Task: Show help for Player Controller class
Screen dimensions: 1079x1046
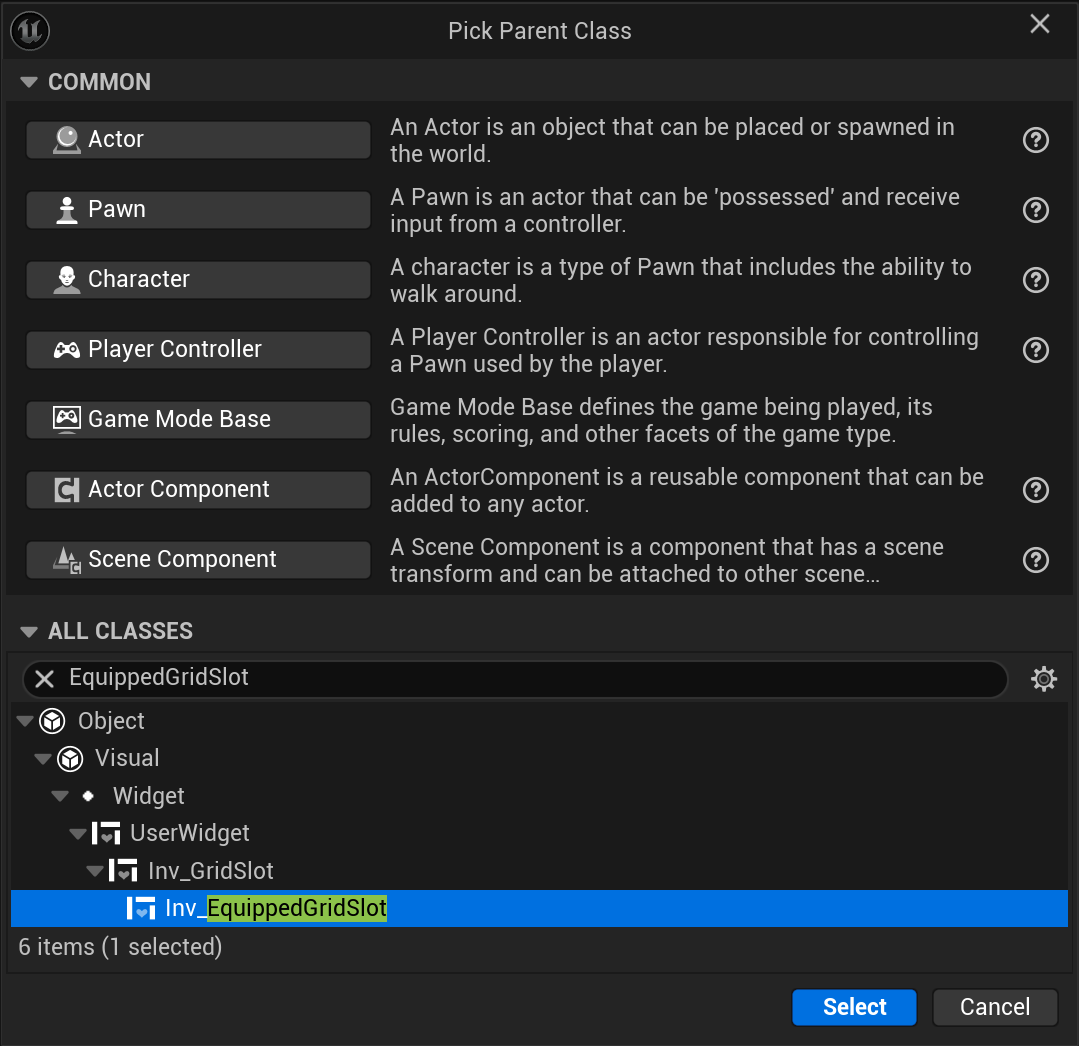Action: pos(1036,350)
